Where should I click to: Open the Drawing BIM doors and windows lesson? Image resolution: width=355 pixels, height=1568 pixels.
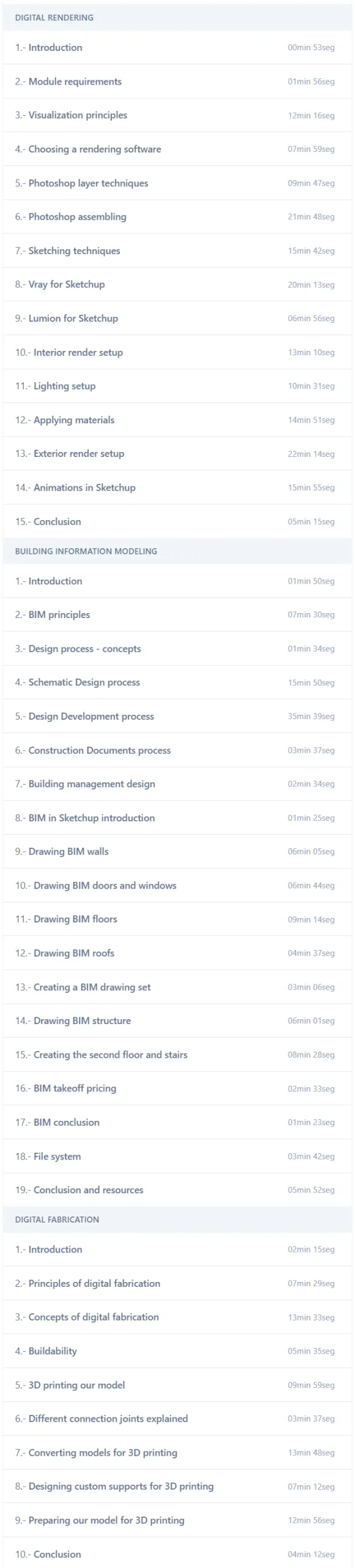click(x=177, y=886)
